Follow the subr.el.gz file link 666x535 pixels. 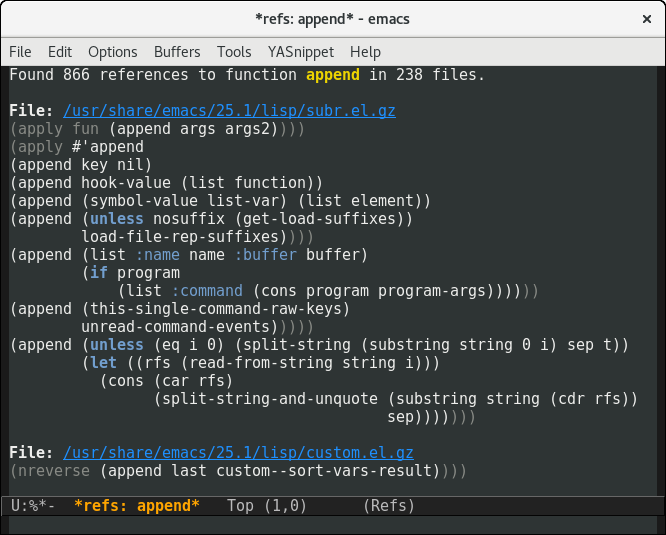point(229,111)
